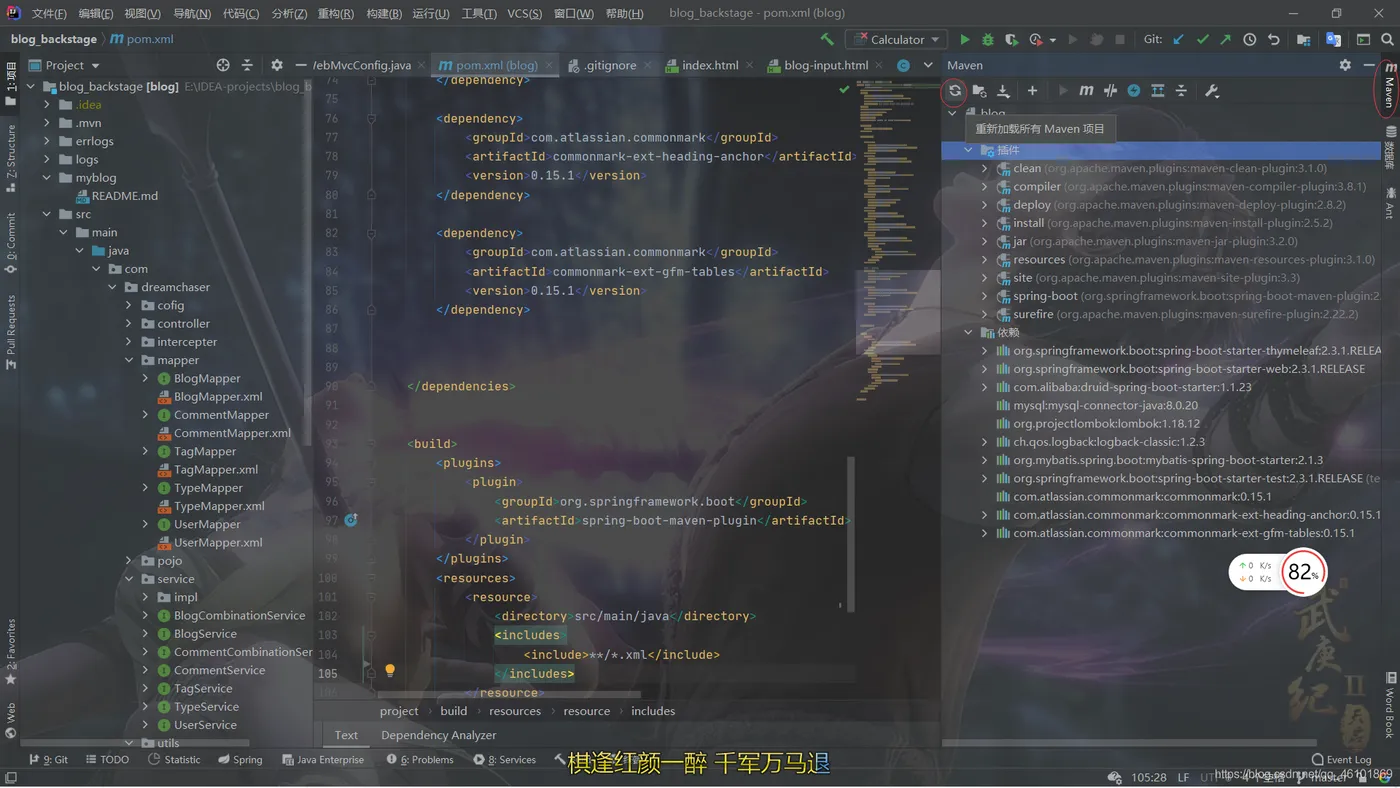Open the Calculator run configuration dropdown

pos(896,40)
